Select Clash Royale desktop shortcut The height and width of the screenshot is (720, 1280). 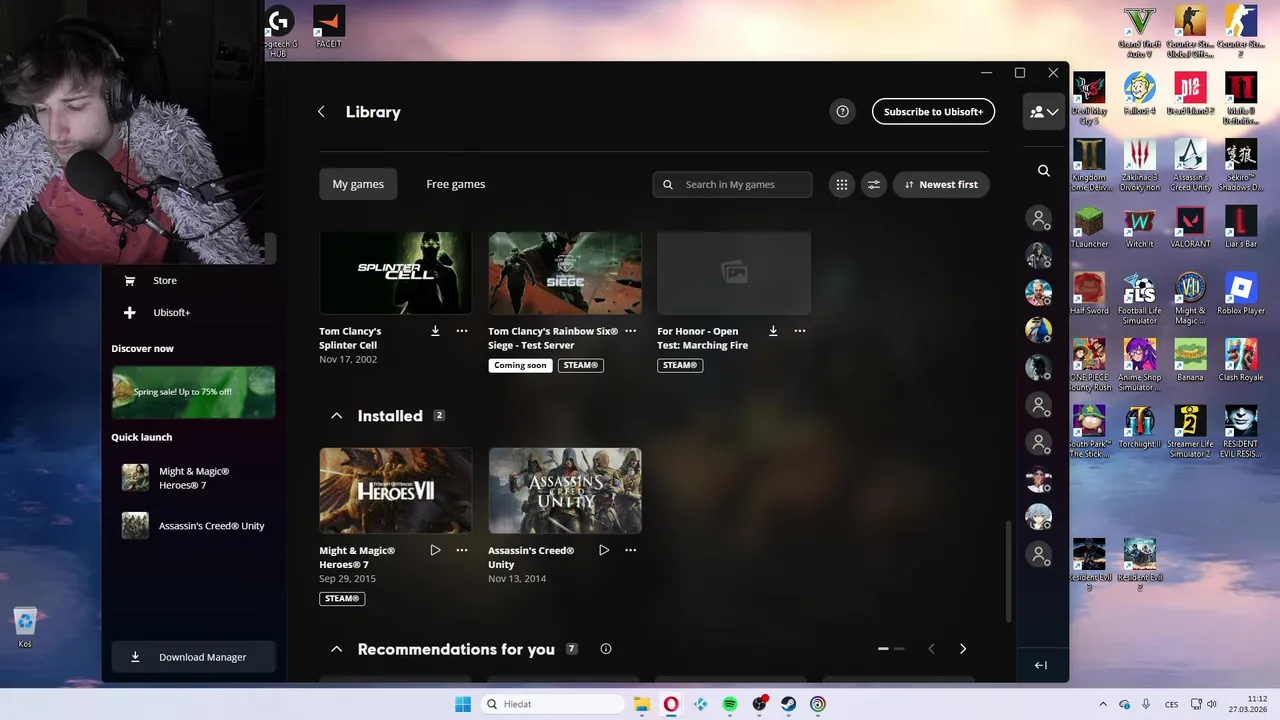[1240, 361]
